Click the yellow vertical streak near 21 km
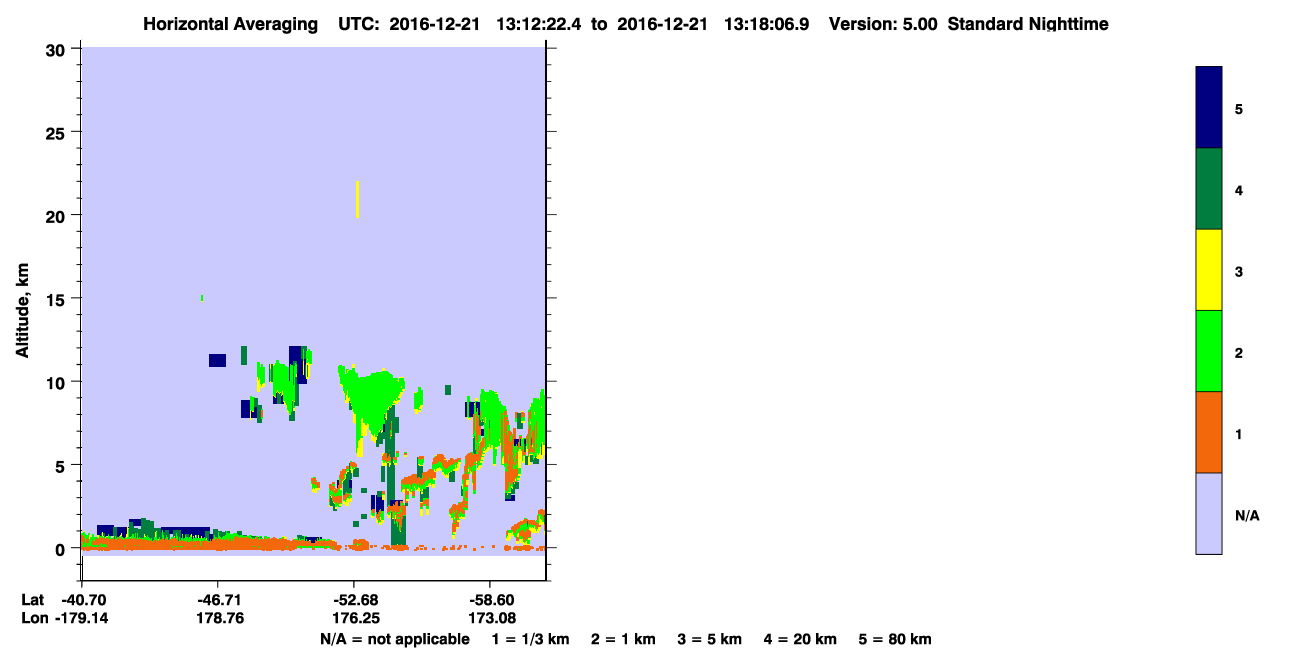This screenshot has width=1300, height=667. click(x=358, y=199)
